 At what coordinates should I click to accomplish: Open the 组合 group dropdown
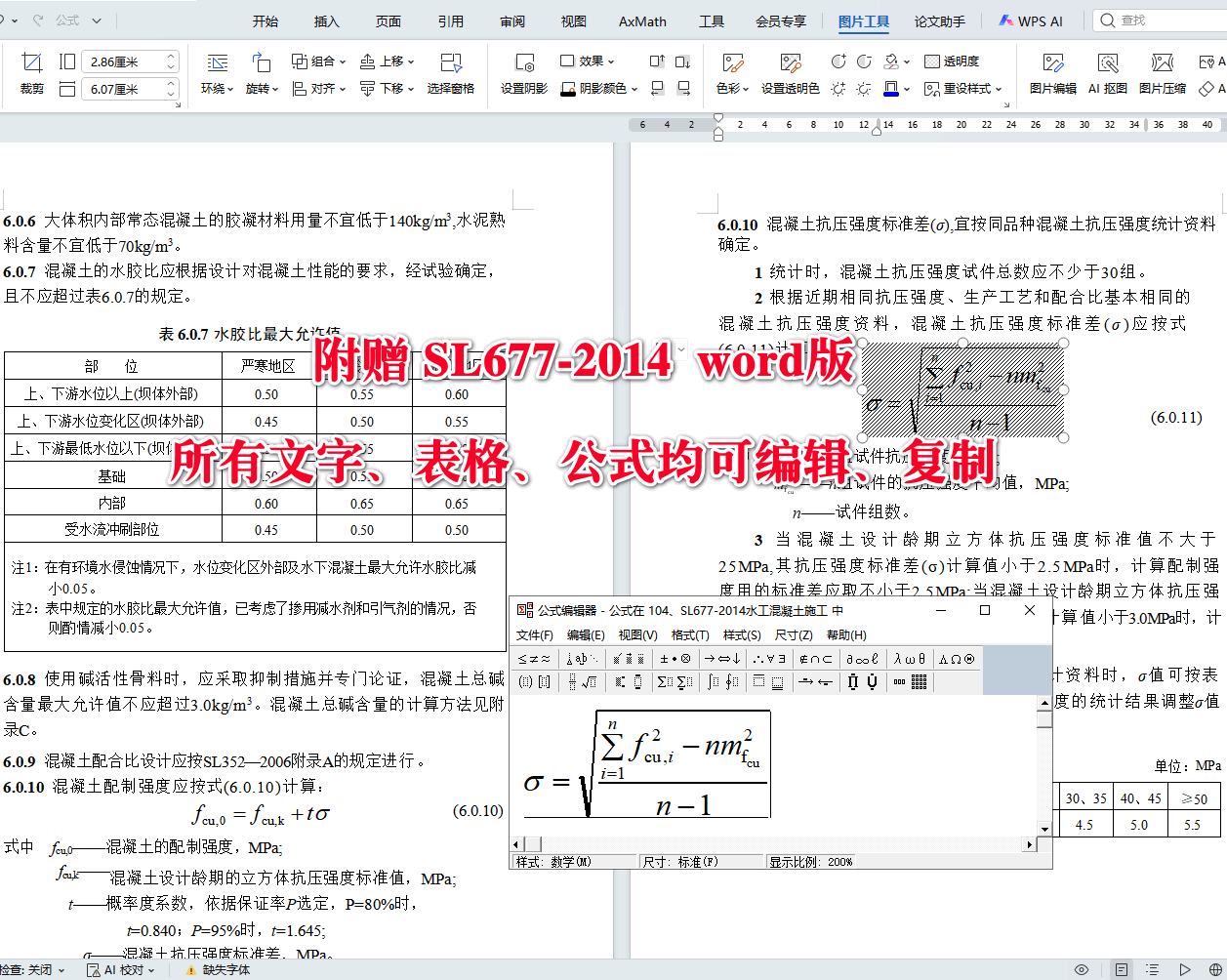click(x=319, y=61)
